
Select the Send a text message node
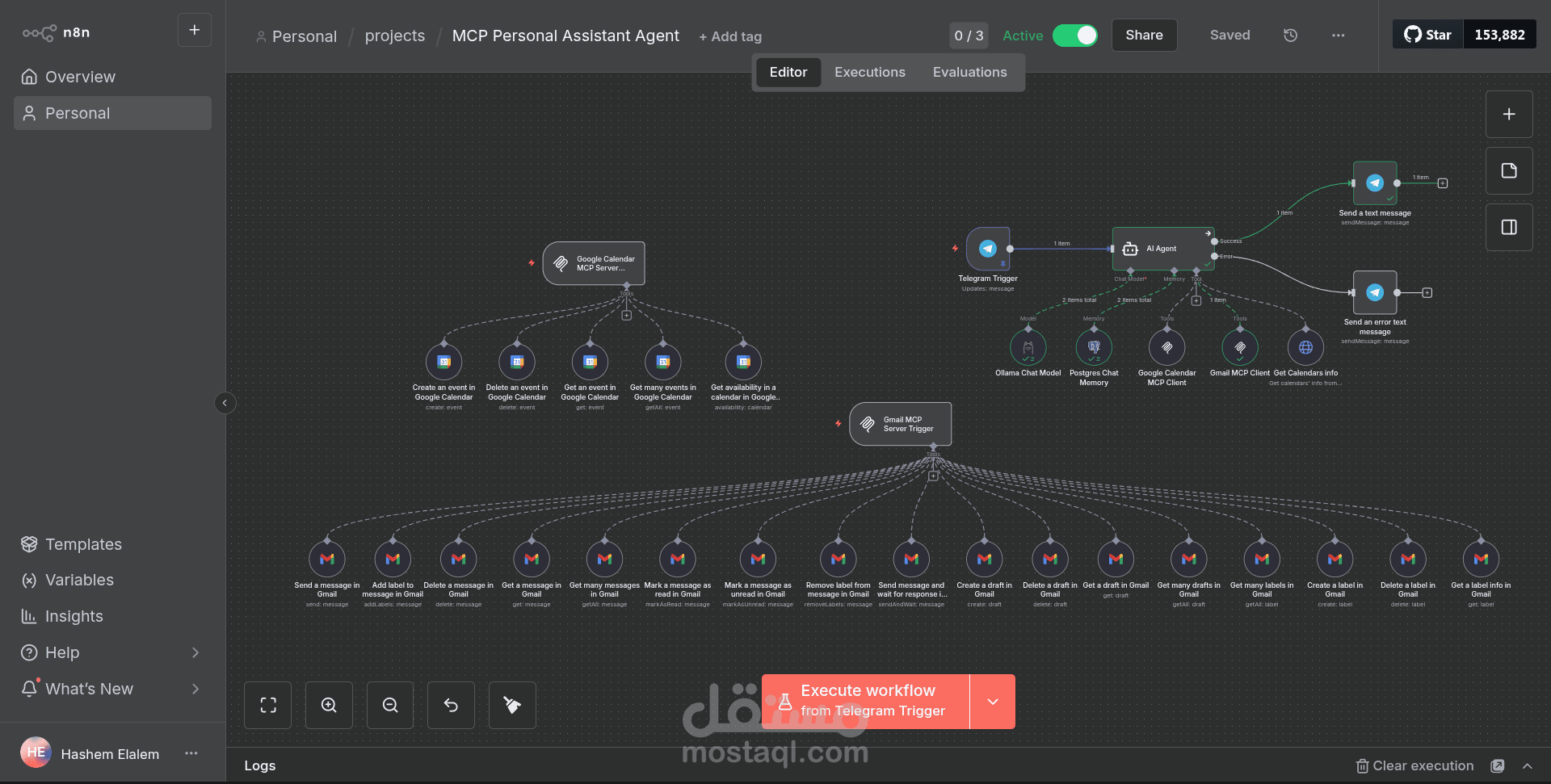(1375, 183)
